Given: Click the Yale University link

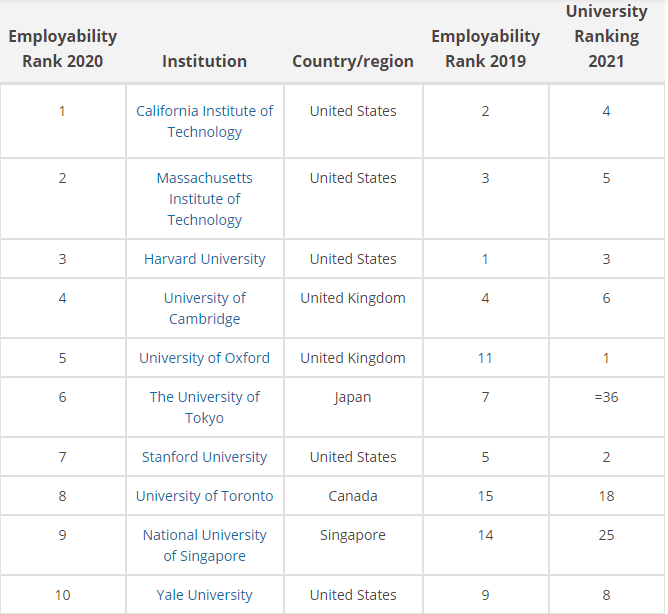Looking at the screenshot, I should tap(204, 594).
